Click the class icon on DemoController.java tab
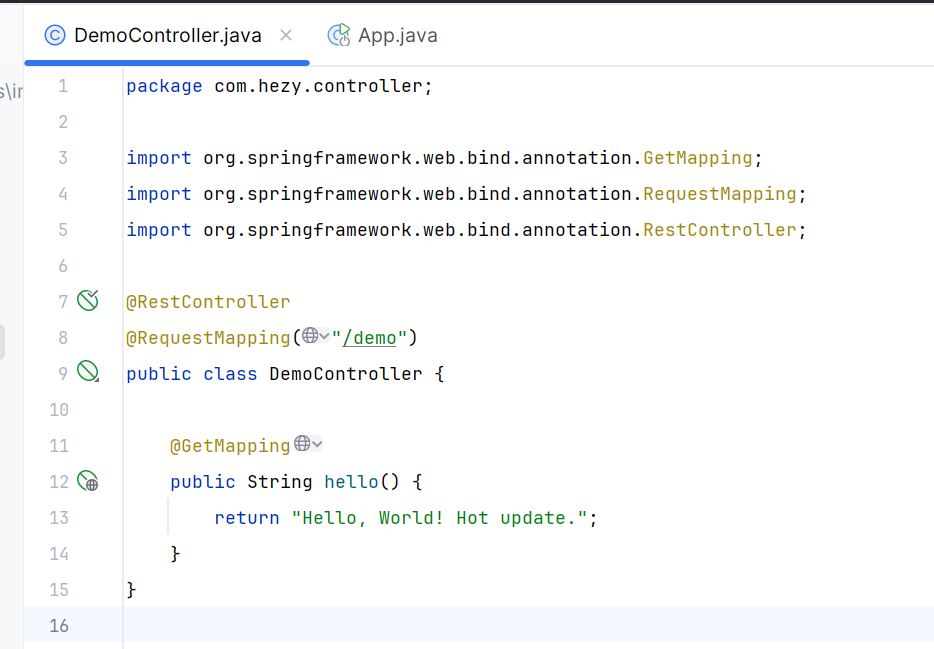 55,36
